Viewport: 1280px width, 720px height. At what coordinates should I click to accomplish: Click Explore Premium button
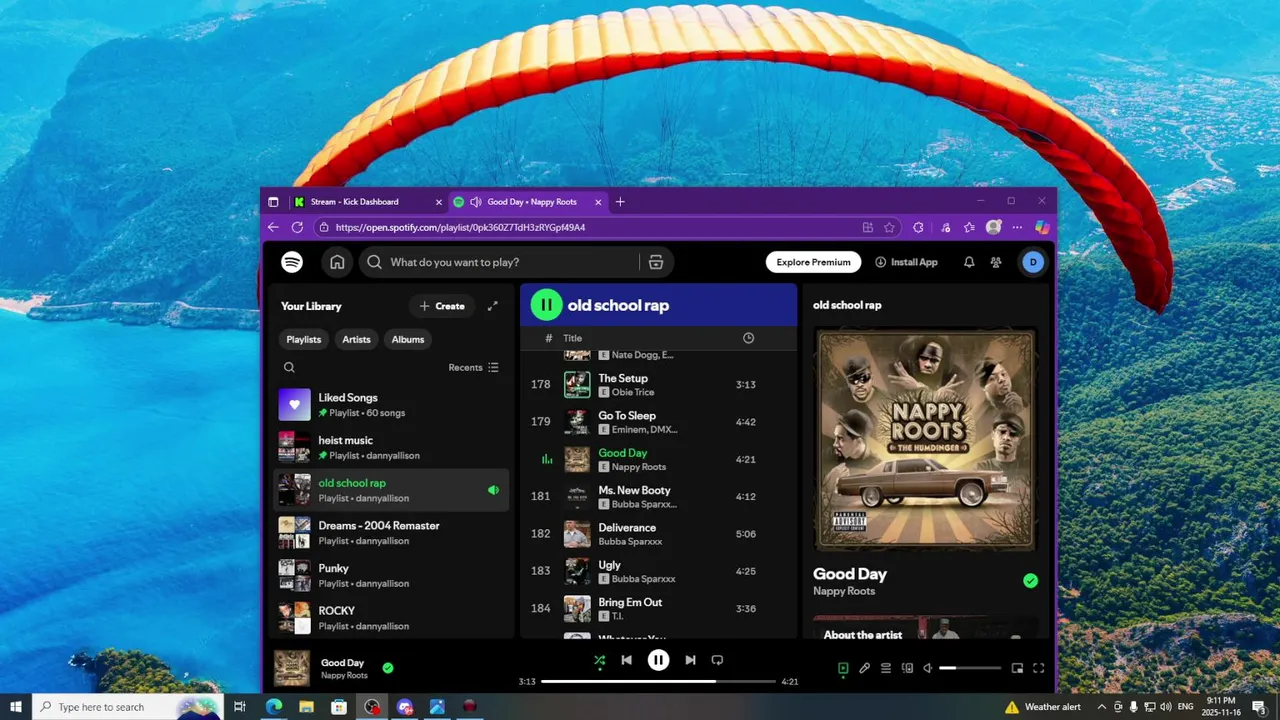pyautogui.click(x=814, y=262)
